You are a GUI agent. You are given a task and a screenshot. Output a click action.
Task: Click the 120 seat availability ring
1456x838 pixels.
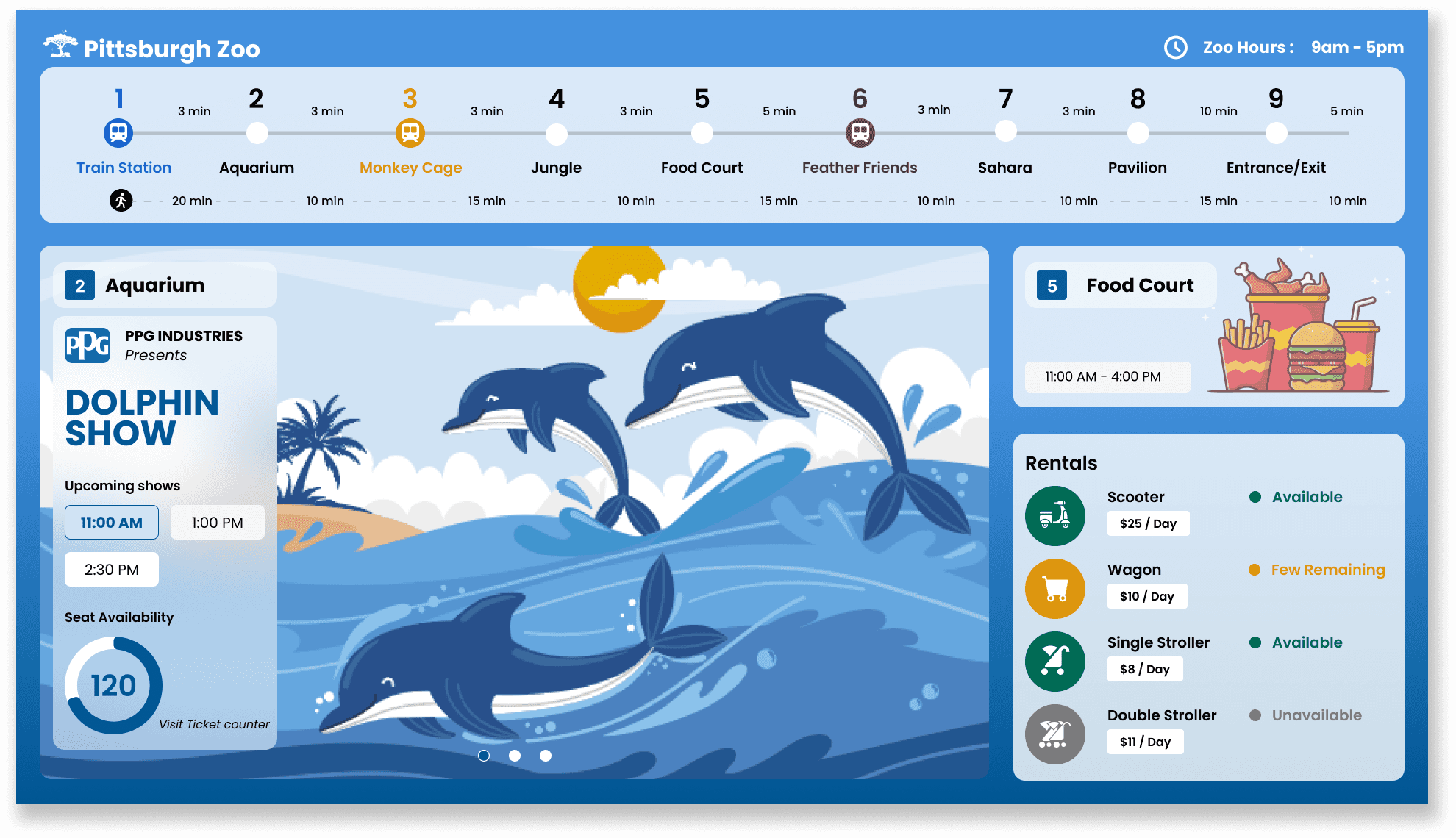113,685
